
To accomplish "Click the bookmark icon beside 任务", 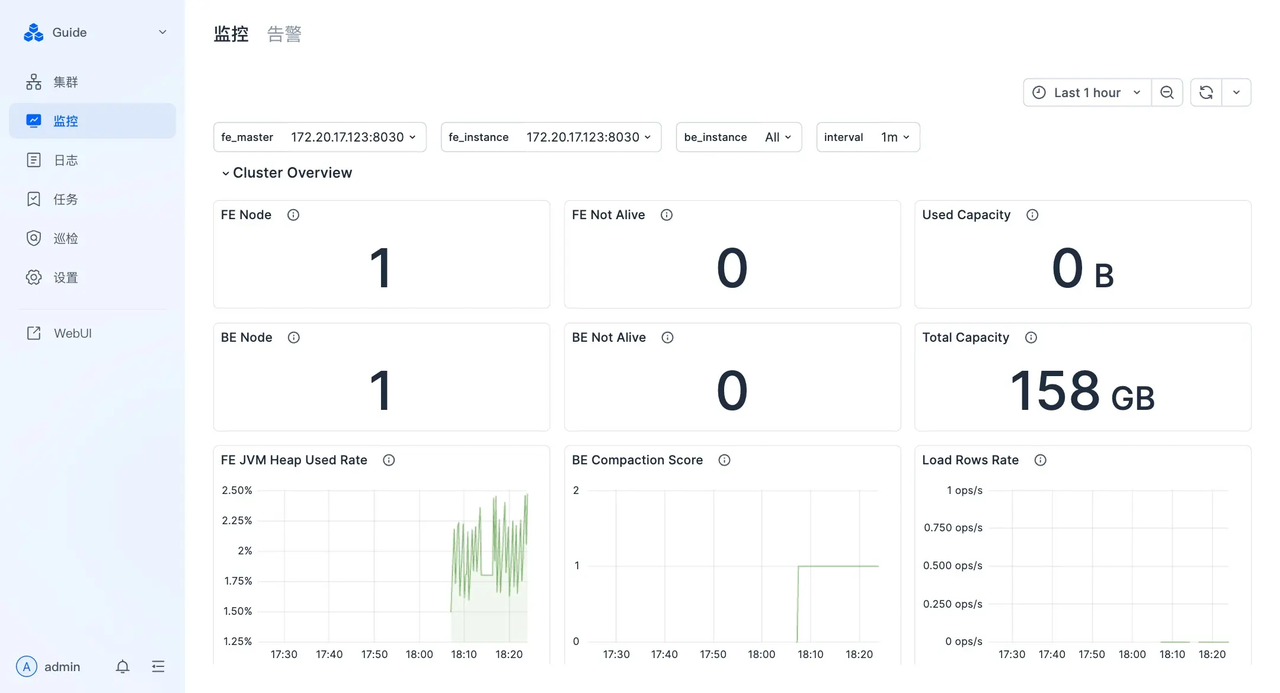I will [34, 199].
